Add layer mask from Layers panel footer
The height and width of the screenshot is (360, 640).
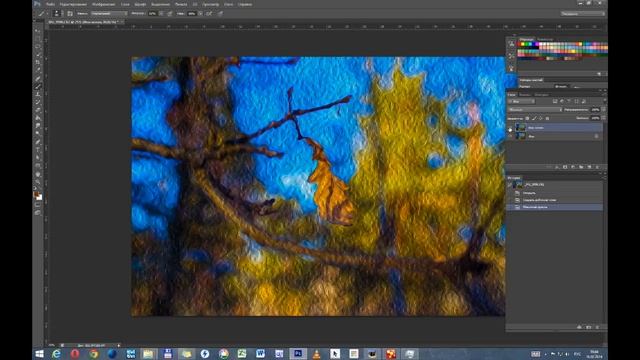565,167
